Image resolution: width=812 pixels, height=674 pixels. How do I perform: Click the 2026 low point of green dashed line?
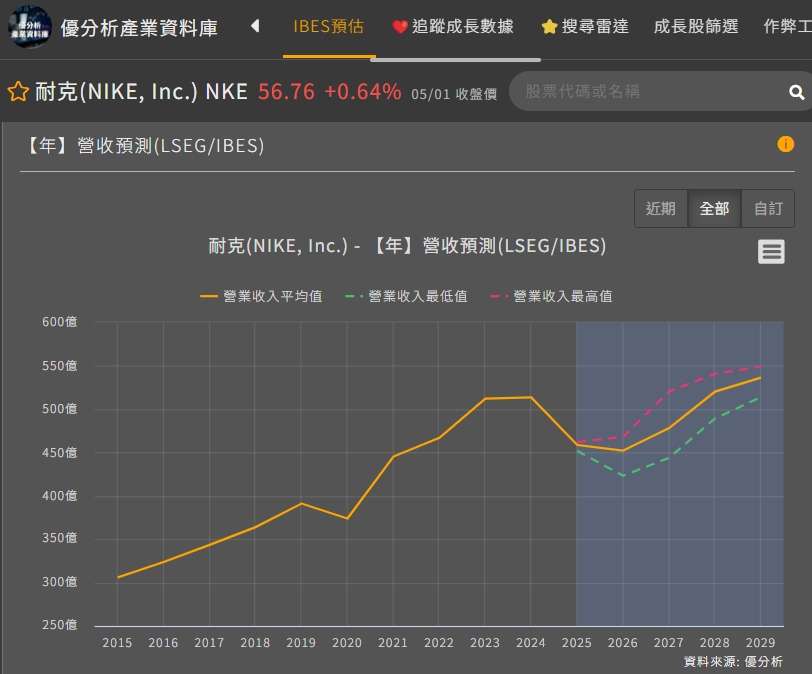pos(623,476)
